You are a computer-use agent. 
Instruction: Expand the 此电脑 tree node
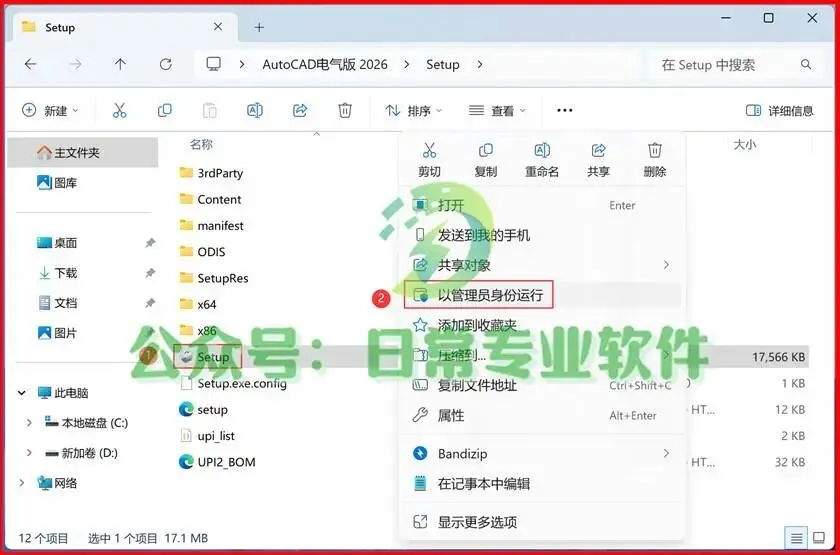tap(22, 393)
